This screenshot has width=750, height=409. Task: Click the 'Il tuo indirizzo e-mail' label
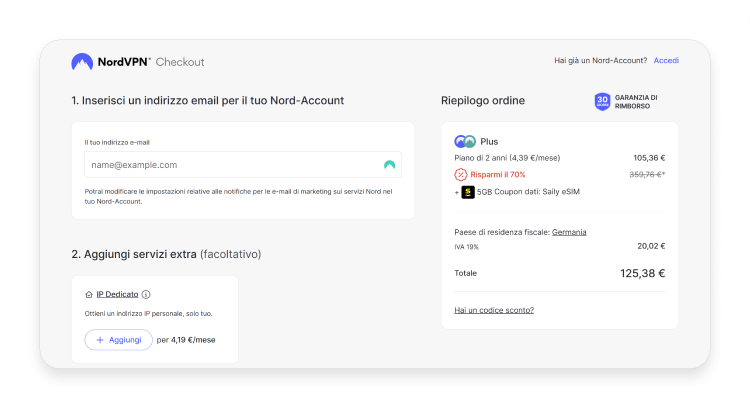(x=117, y=143)
